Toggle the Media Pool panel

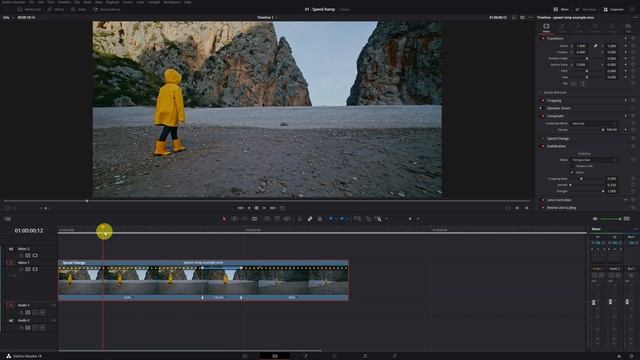[29, 9]
